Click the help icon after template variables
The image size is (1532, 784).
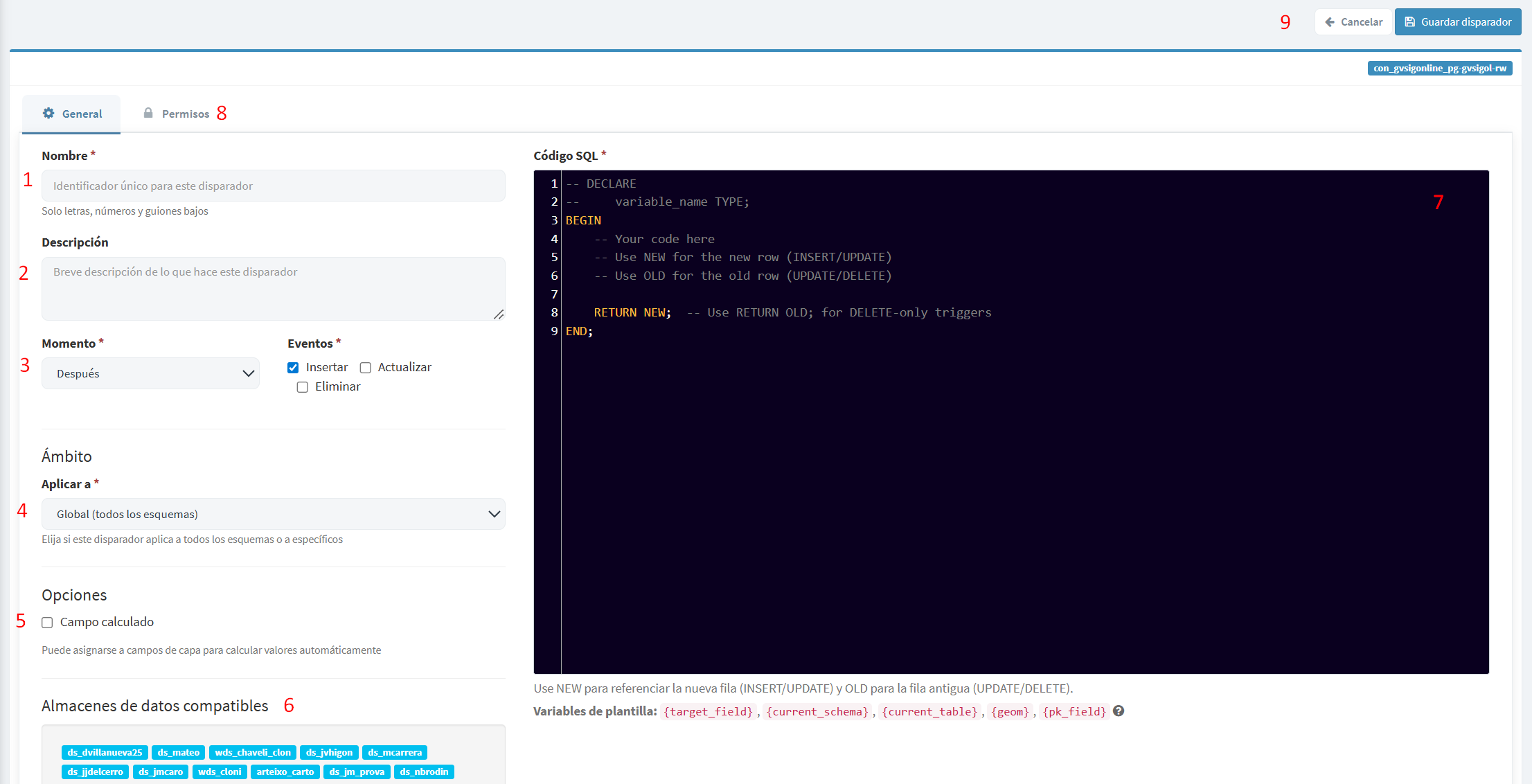(x=1119, y=711)
